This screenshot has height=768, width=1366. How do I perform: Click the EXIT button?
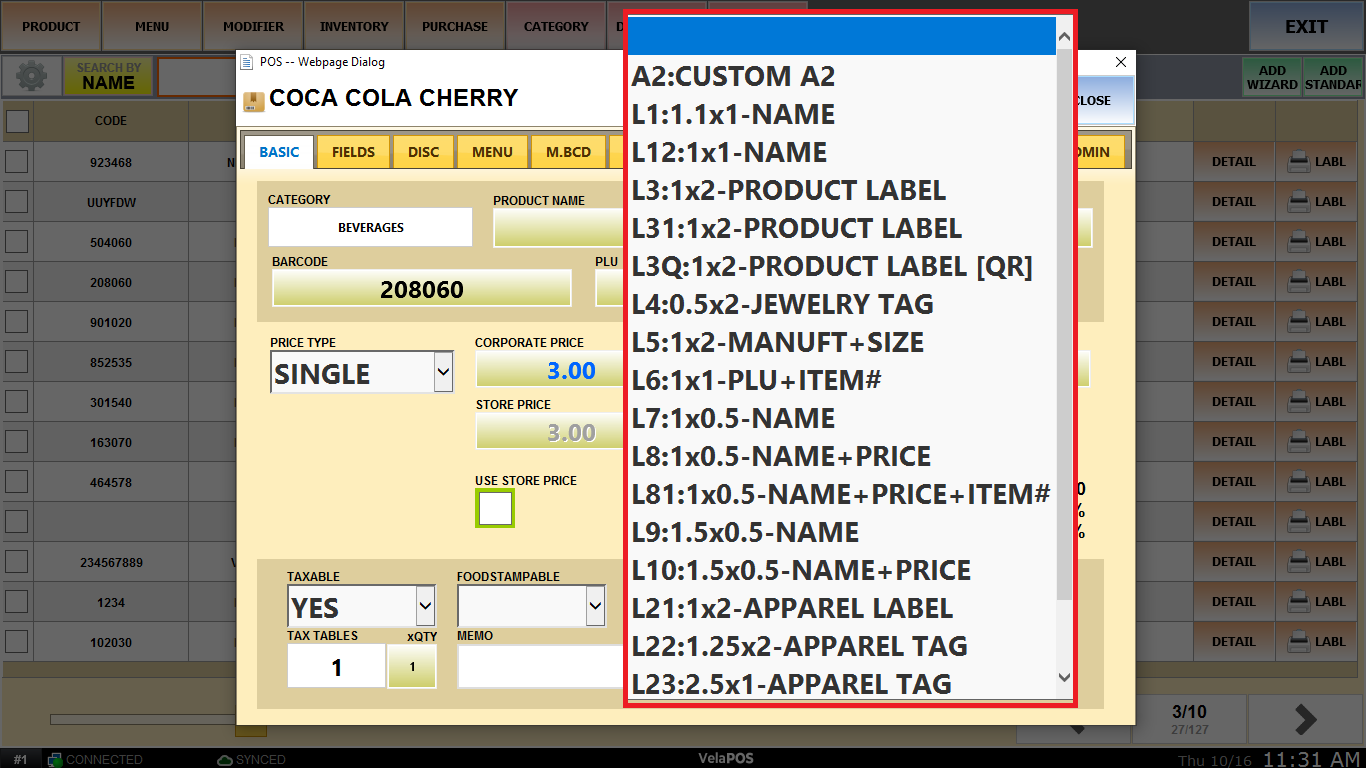click(x=1305, y=27)
